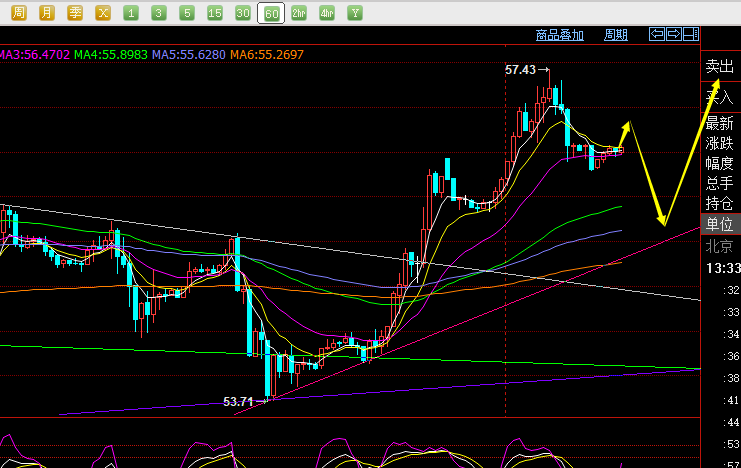Select the quarterly (季) period button
The height and width of the screenshot is (468, 741).
[75, 13]
